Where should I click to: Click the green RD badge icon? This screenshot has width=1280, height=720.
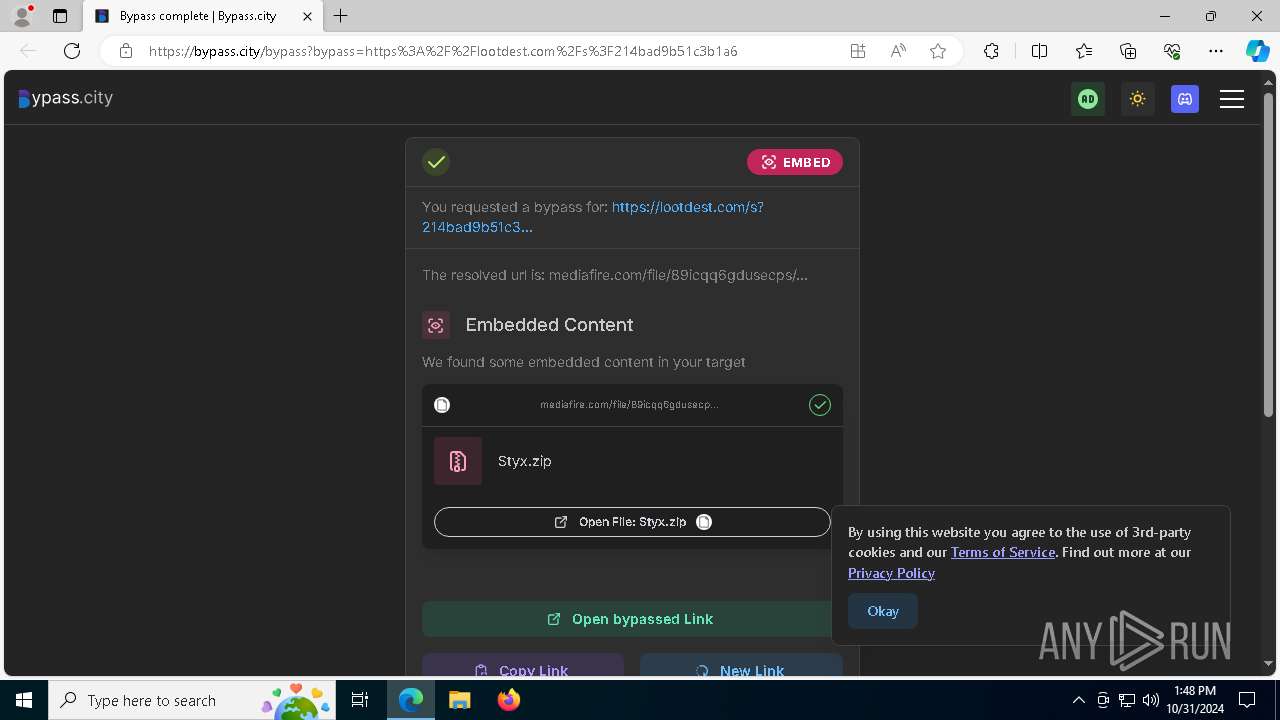[1088, 99]
